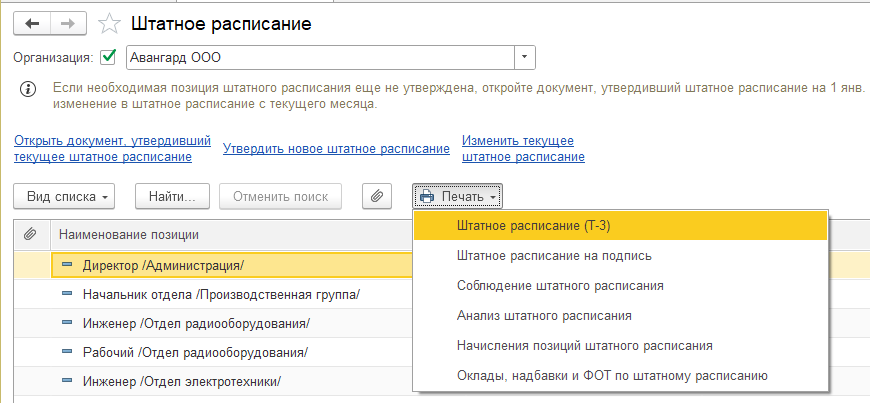Click the forward arrow navigation button
Screen dimensions: 870x403
point(68,23)
